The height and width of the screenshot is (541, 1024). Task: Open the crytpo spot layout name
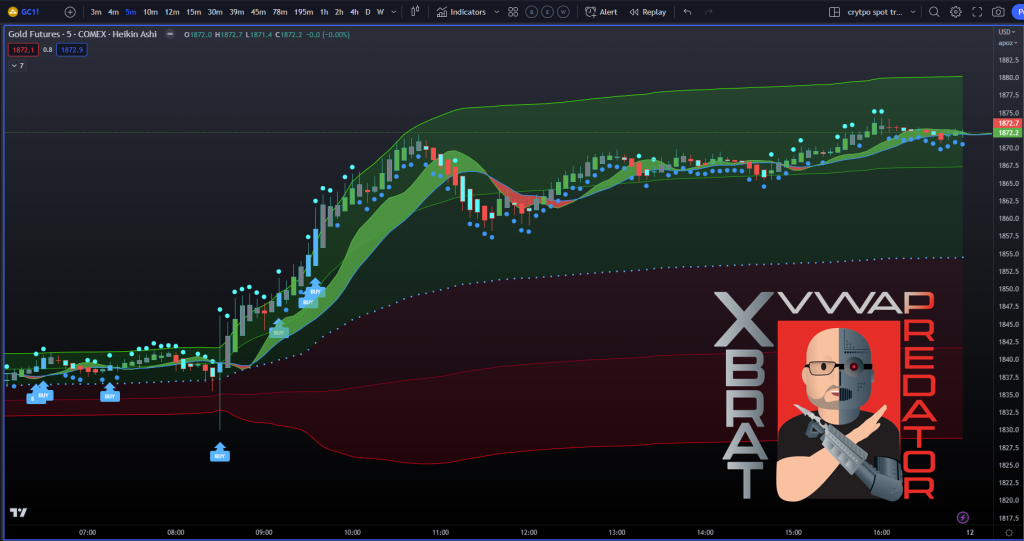coord(874,12)
